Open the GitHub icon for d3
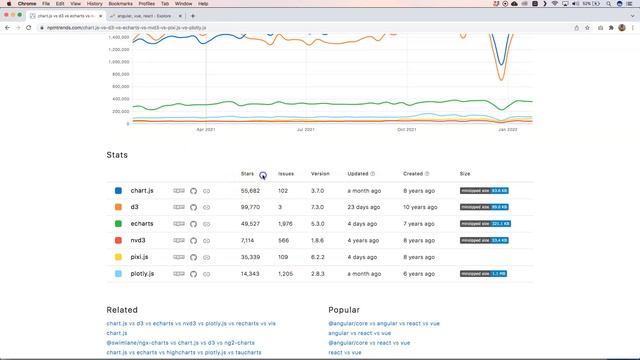Screen dimensions: 640x360 [193, 207]
